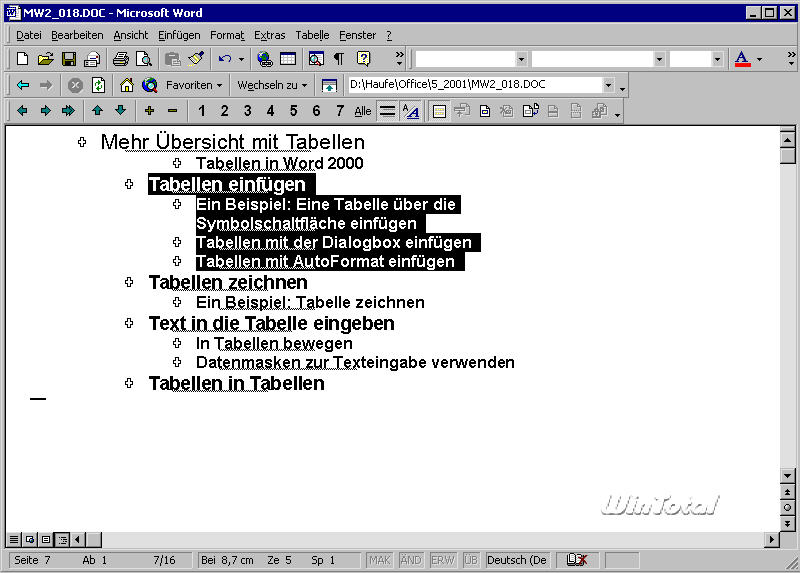Expand the heading with the plus toolbar button
This screenshot has height=573, width=800.
click(149, 111)
